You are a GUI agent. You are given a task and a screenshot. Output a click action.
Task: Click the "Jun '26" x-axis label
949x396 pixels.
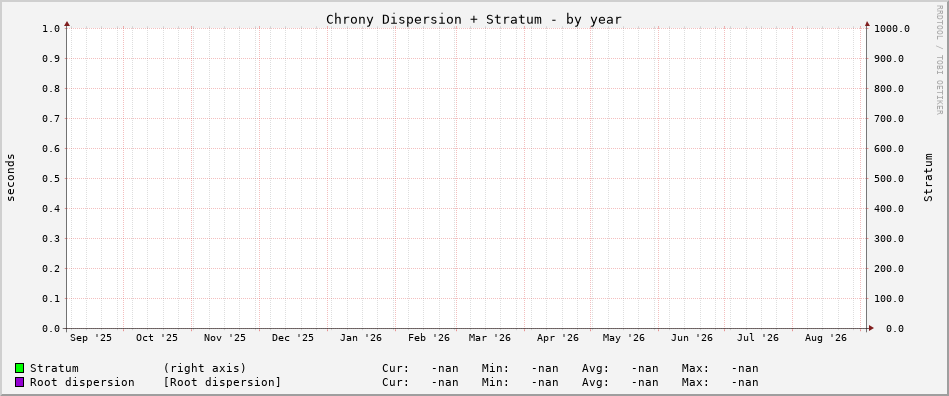pos(692,338)
